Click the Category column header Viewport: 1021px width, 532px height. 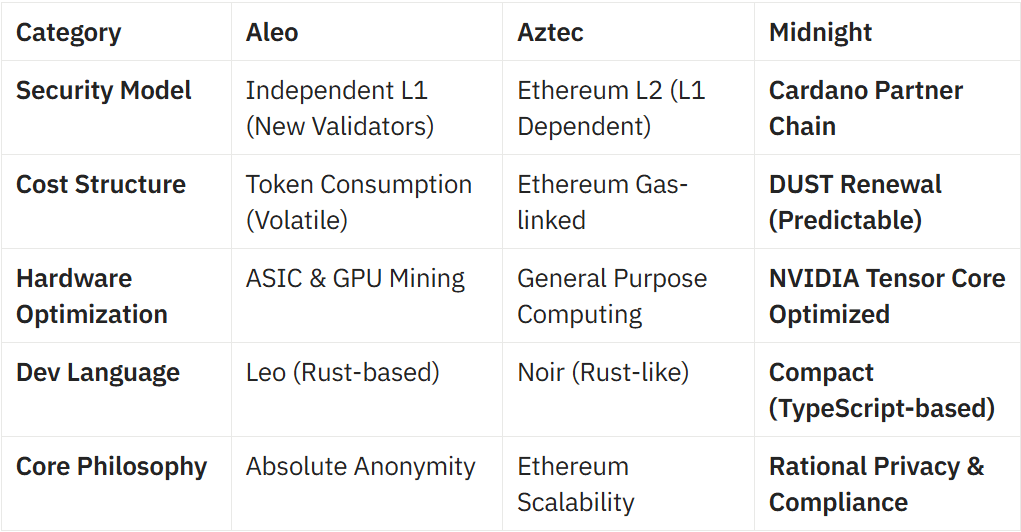68,32
